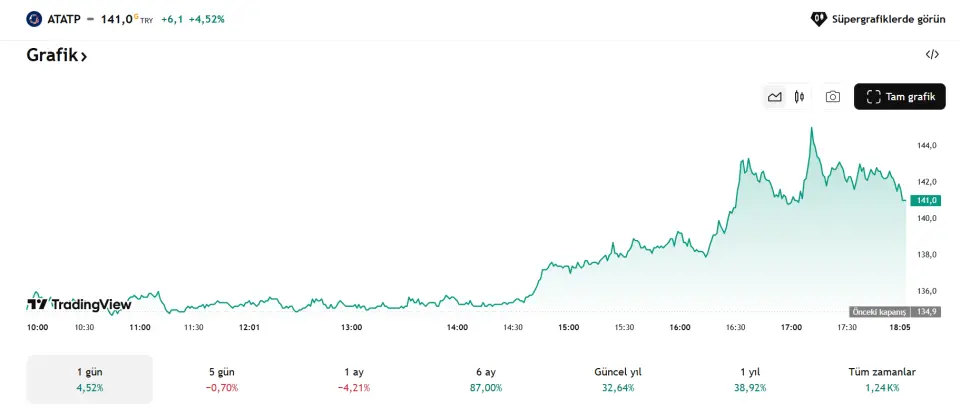The width and height of the screenshot is (960, 415).
Task: Select the 5 gün range tab
Action: click(221, 379)
